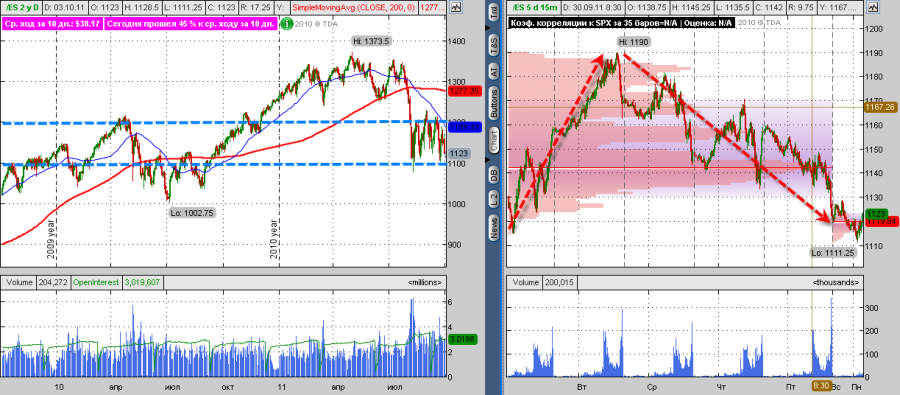The width and height of the screenshot is (900, 395).
Task: Click the <thousands> unit label
Action: point(836,283)
